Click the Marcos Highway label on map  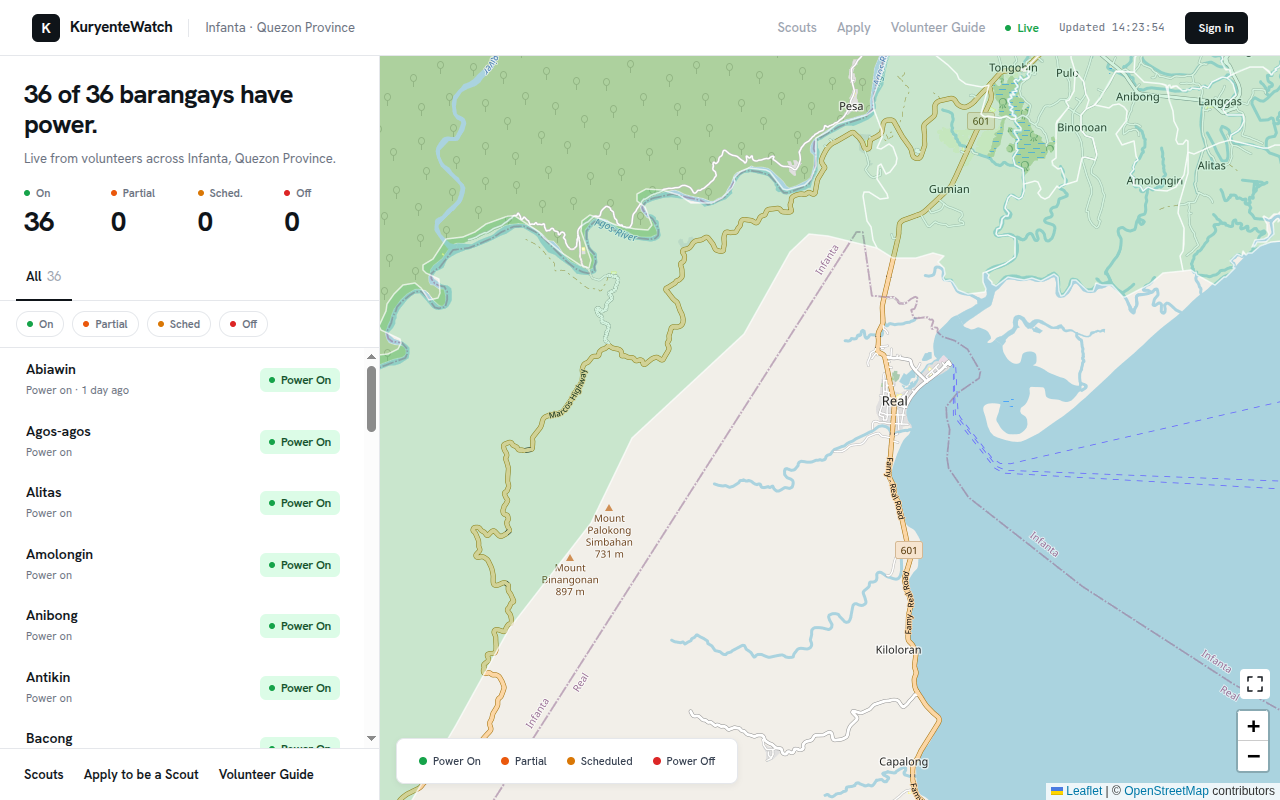(x=569, y=394)
